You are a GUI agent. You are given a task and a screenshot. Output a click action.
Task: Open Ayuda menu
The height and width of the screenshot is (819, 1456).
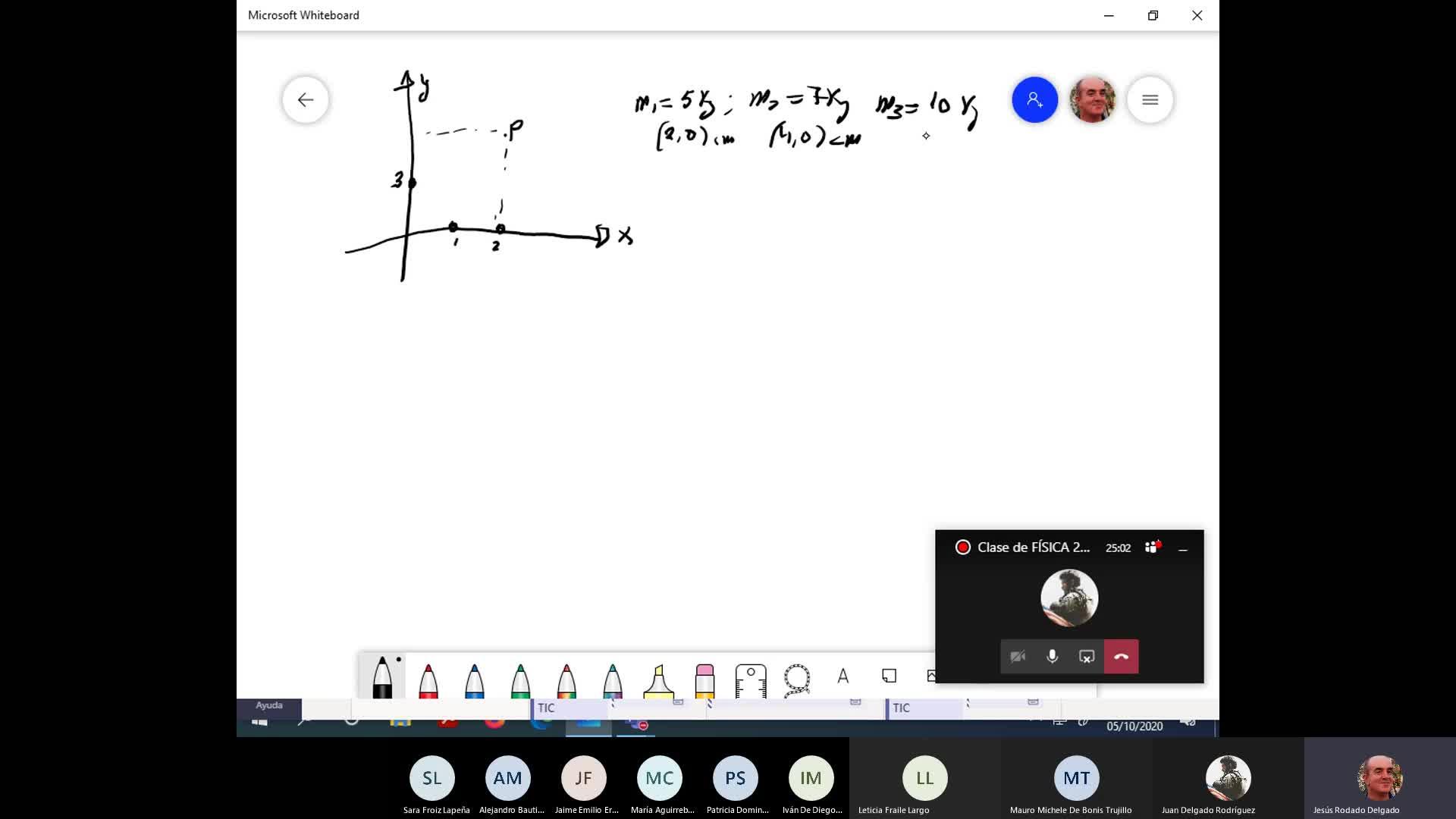(x=269, y=705)
